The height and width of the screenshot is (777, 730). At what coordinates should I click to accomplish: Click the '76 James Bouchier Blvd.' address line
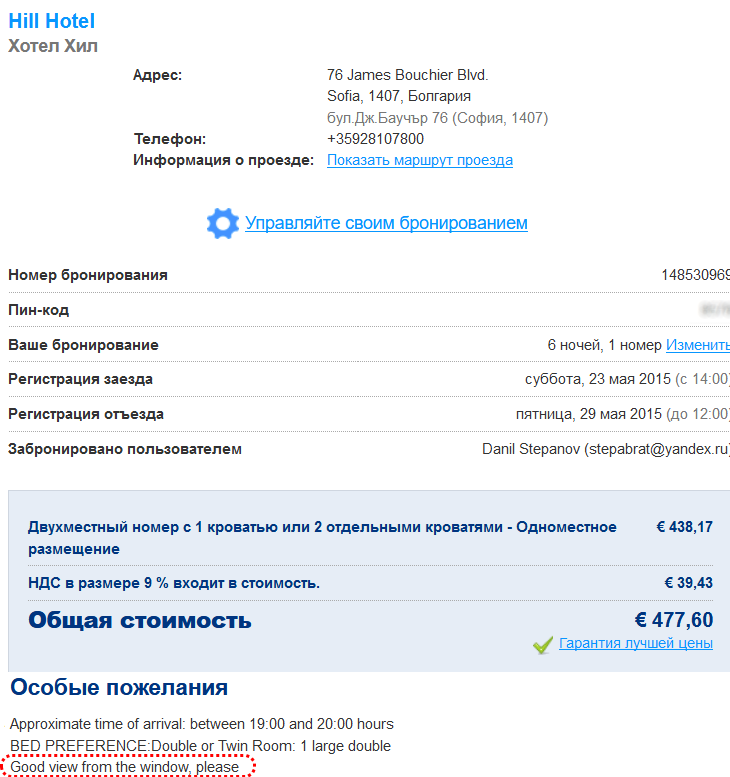[x=408, y=75]
